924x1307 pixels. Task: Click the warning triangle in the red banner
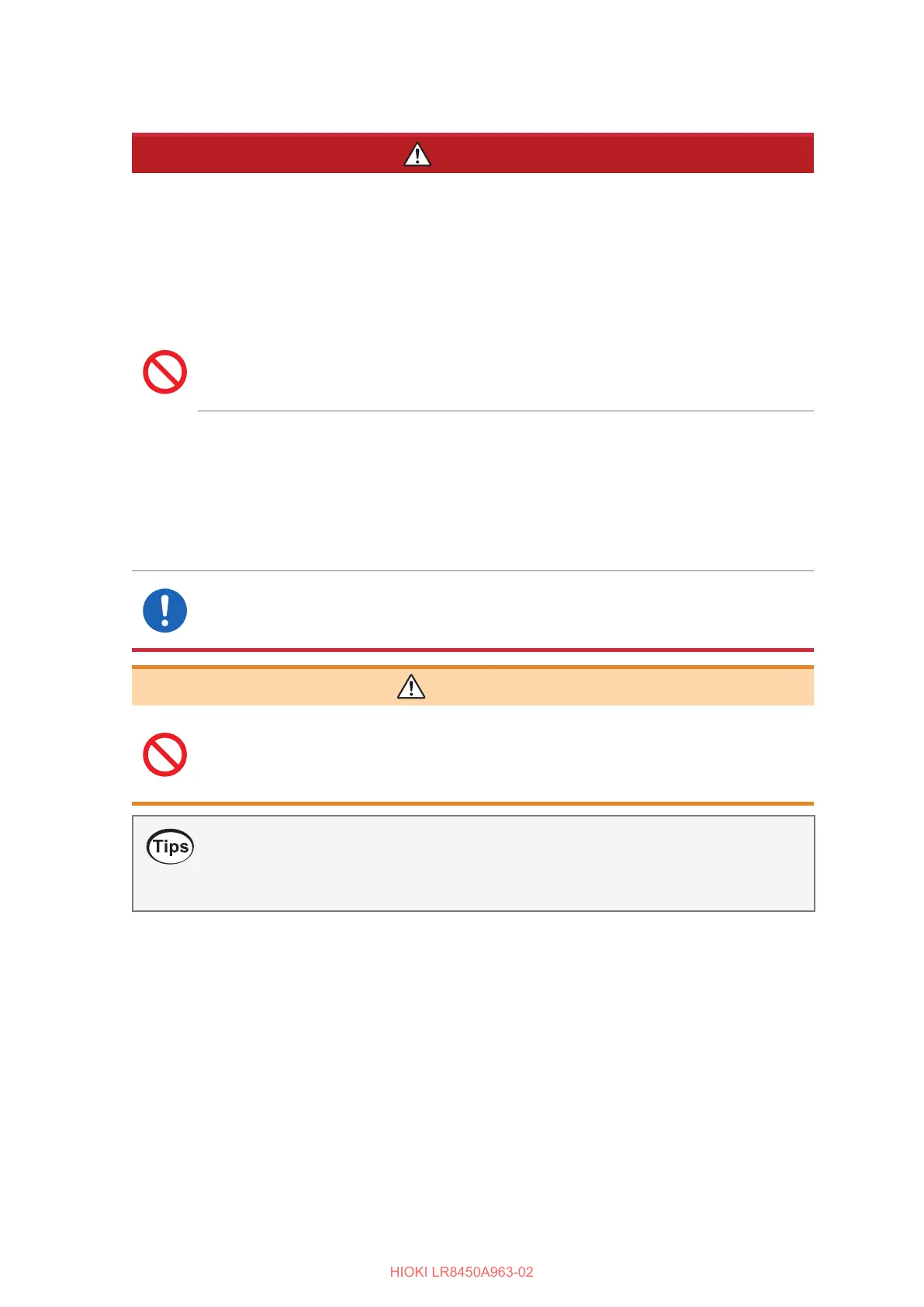click(417, 154)
